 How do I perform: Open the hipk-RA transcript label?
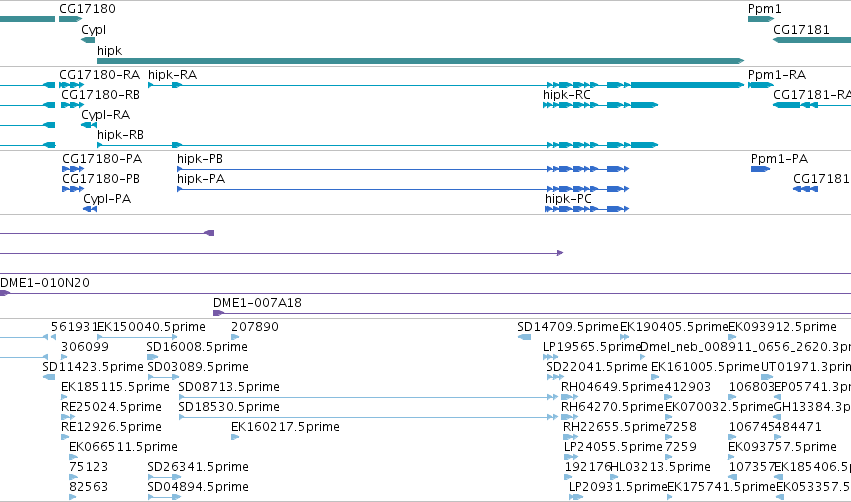click(x=172, y=75)
